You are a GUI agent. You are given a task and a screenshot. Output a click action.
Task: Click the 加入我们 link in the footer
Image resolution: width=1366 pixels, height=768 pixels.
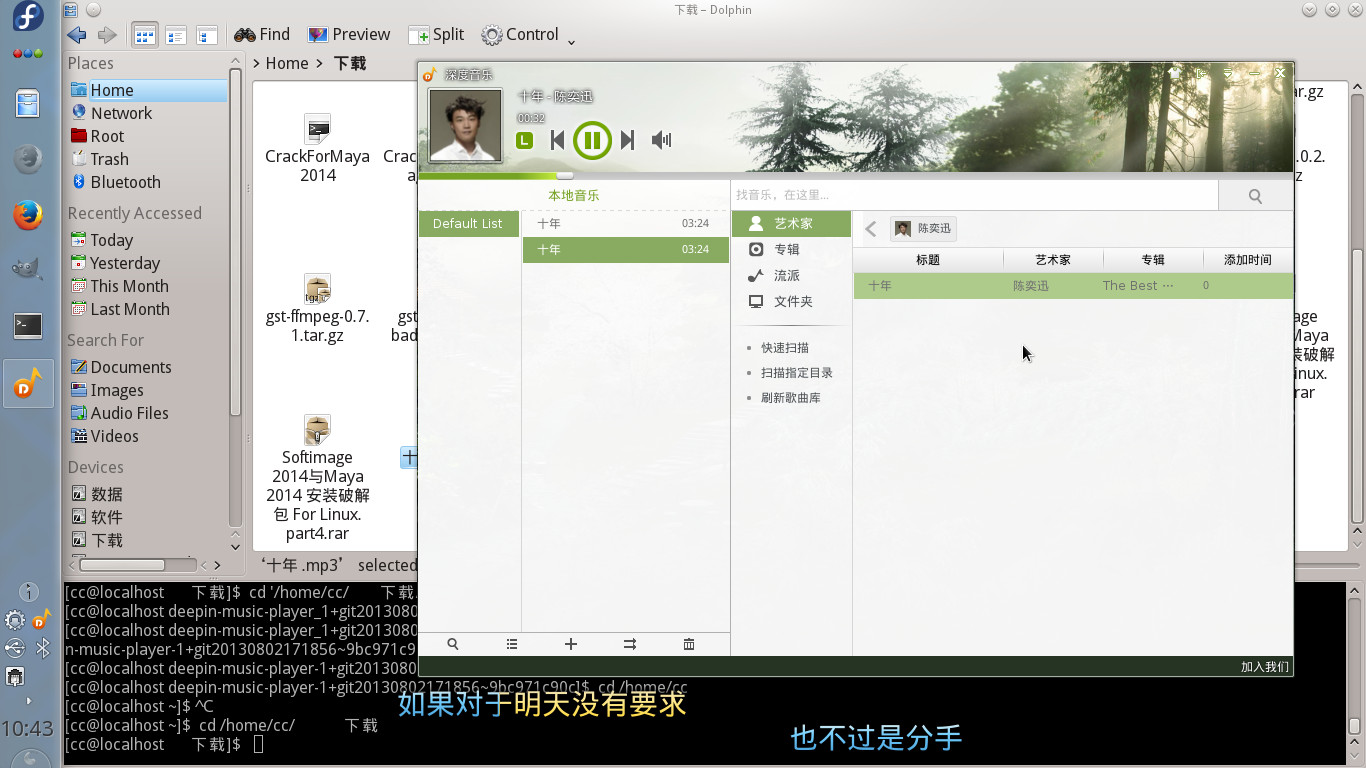click(1265, 667)
